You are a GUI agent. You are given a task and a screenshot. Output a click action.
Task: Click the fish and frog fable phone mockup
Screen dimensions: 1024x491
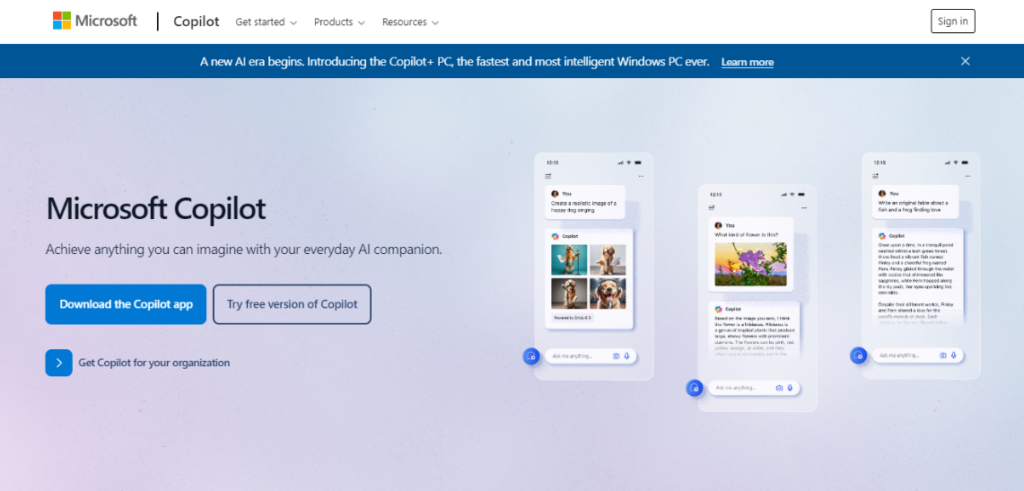921,266
